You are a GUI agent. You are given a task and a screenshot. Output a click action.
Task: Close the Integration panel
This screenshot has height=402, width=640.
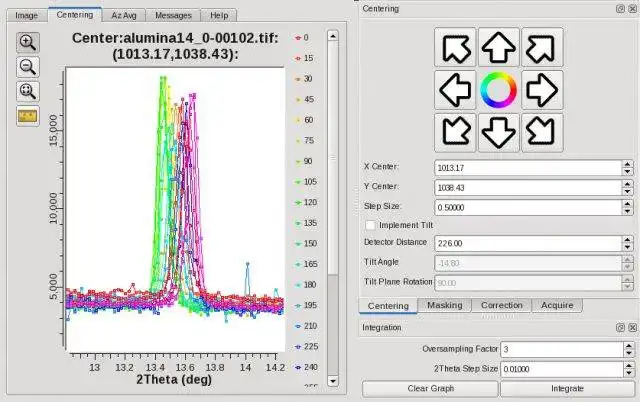(x=633, y=327)
